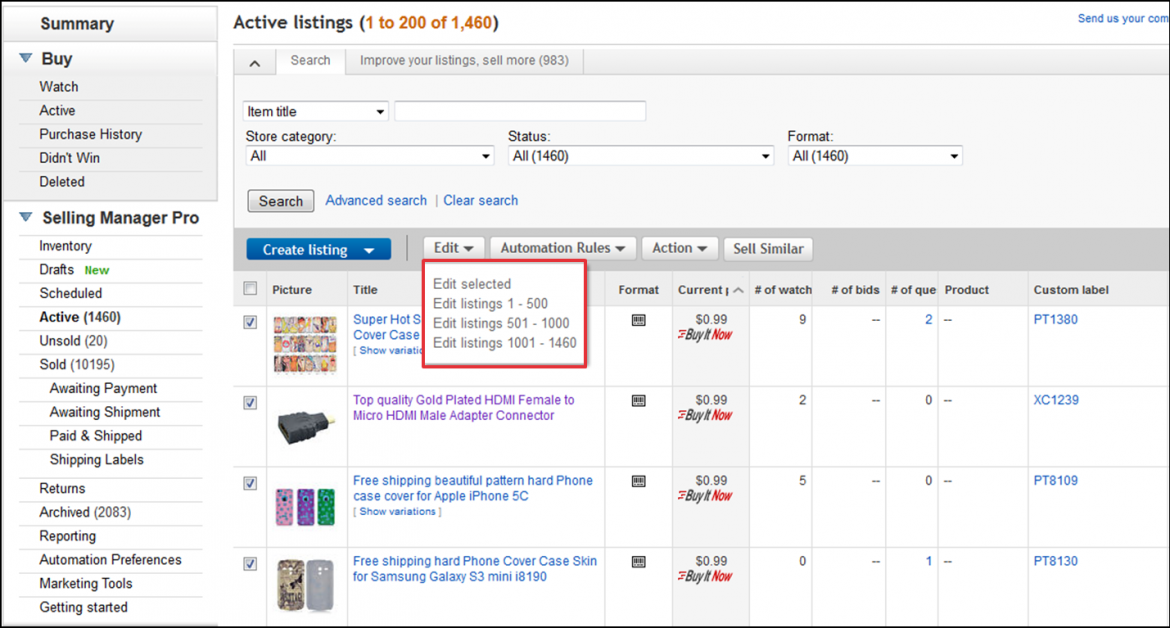This screenshot has width=1170, height=628.
Task: Open the Status dropdown
Action: pyautogui.click(x=640, y=156)
